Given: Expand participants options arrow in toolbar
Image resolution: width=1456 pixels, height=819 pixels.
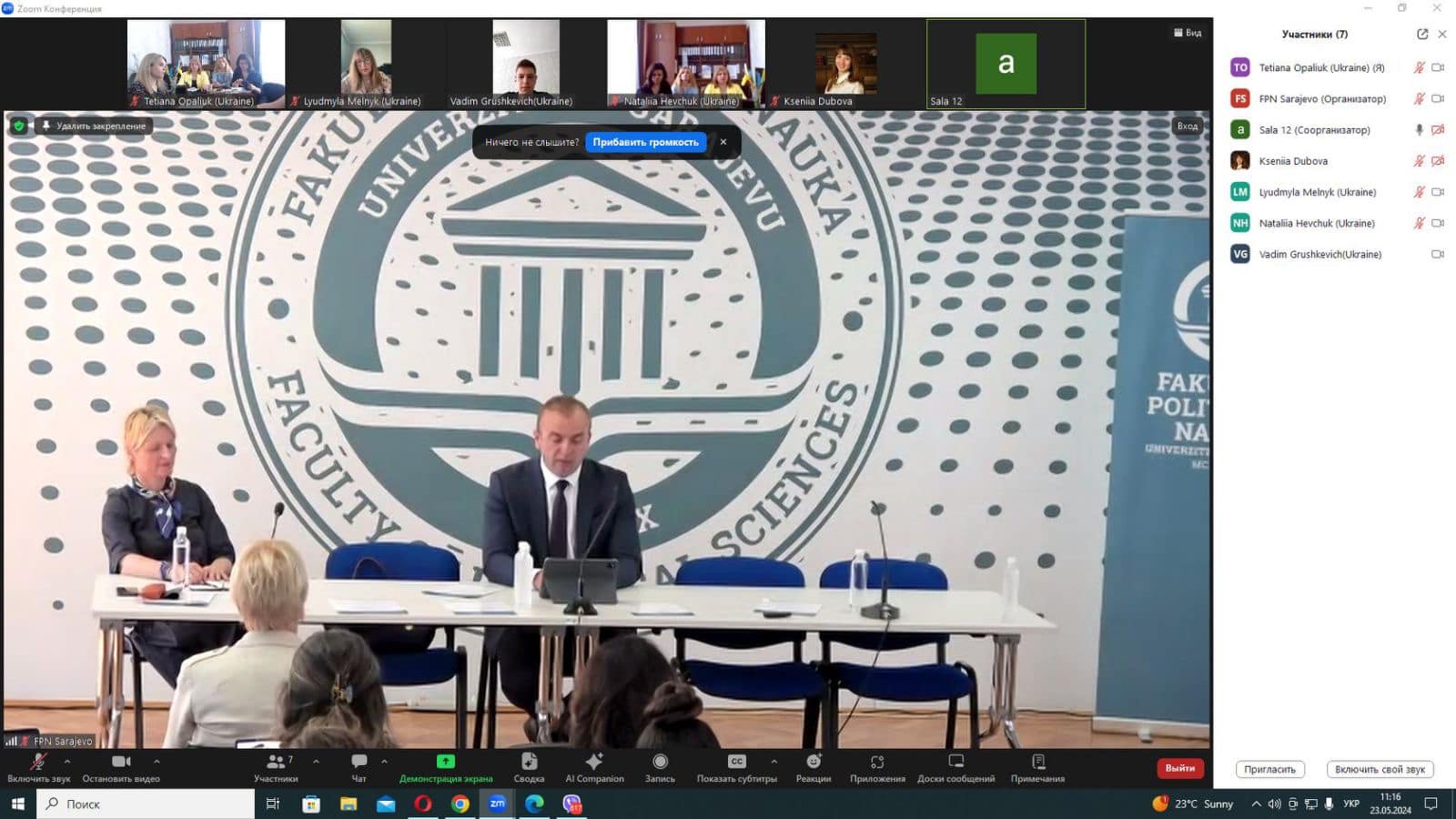Looking at the screenshot, I should pos(316,761).
